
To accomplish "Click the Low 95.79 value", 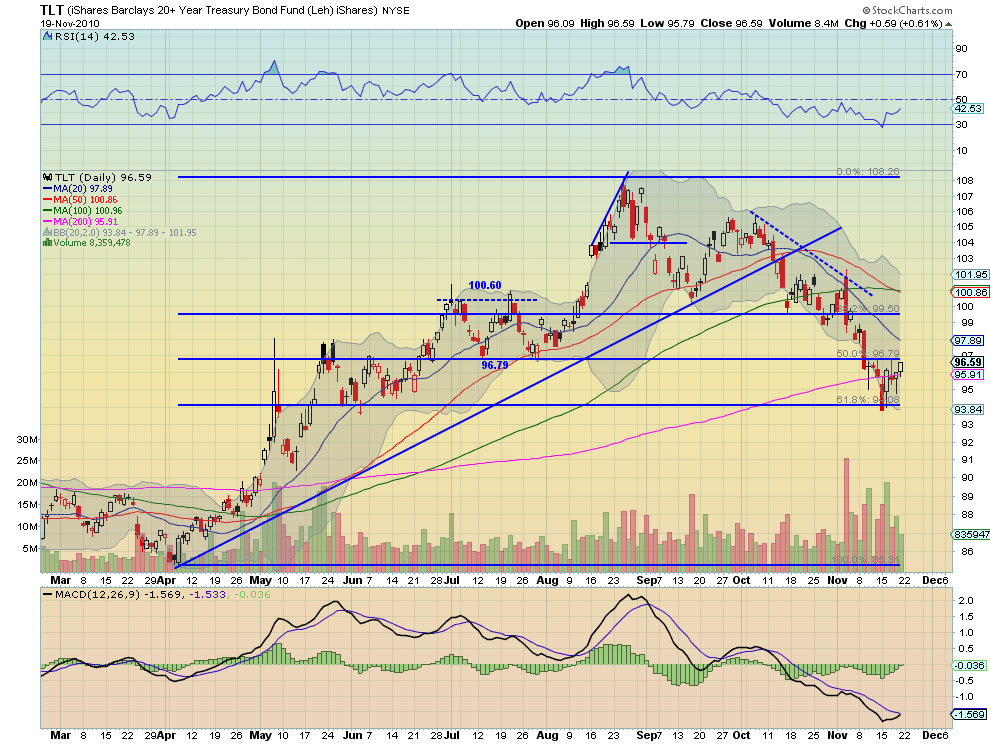I will pos(667,23).
